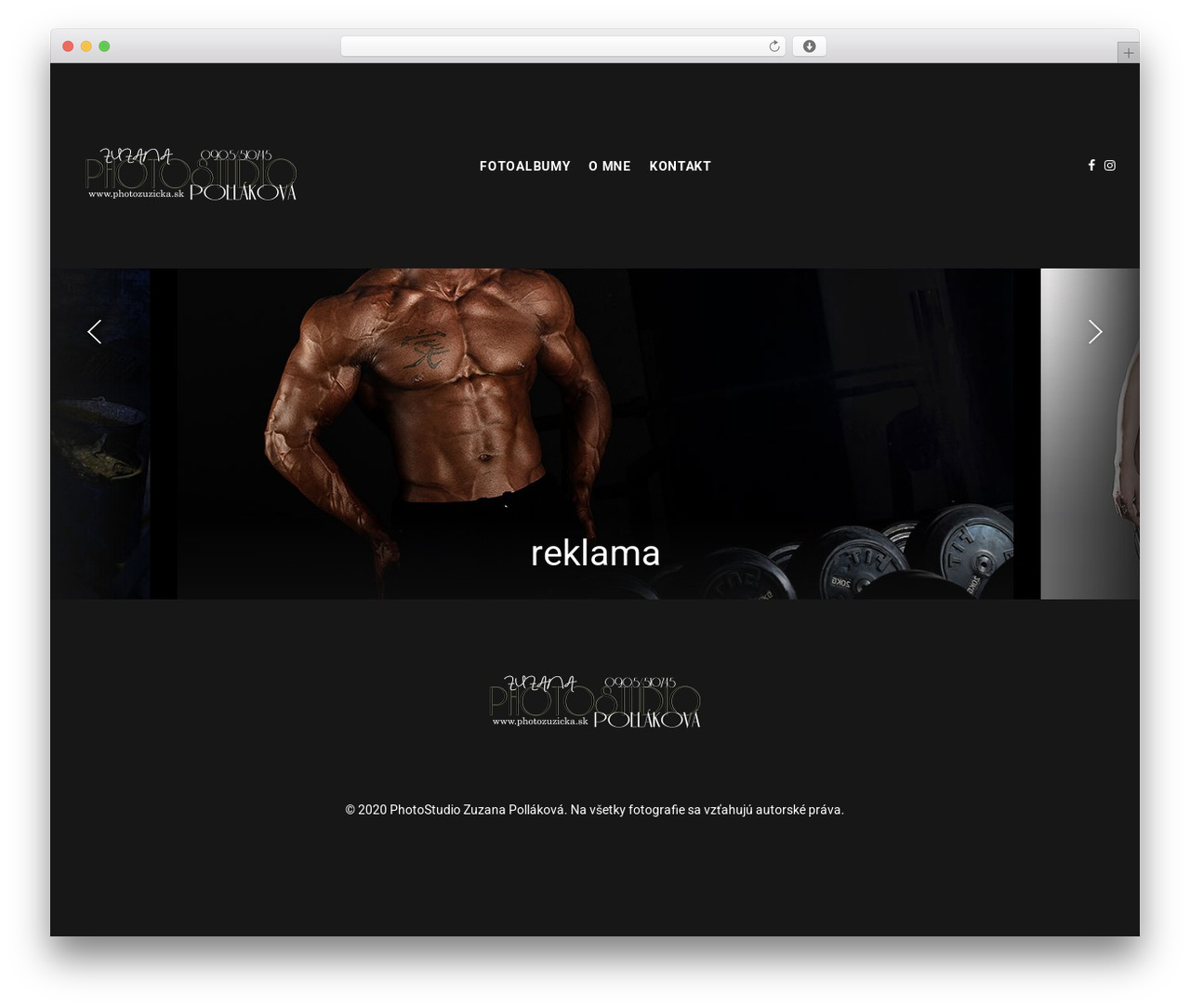Maximize the browser window with green button
The width and height of the screenshot is (1190, 1008).
104,46
